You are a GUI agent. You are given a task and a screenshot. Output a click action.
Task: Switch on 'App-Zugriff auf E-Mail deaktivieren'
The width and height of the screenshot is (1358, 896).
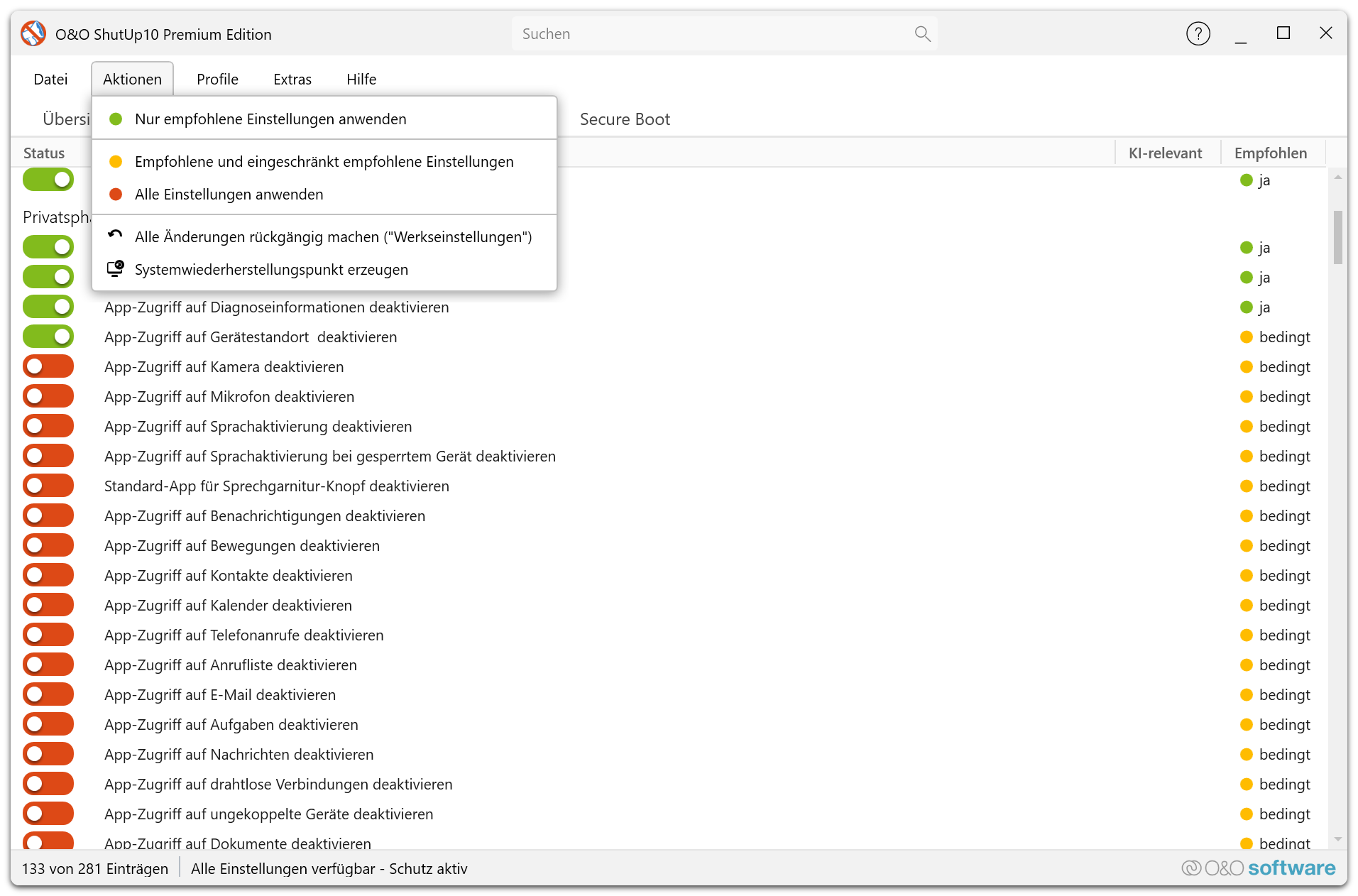(x=48, y=694)
